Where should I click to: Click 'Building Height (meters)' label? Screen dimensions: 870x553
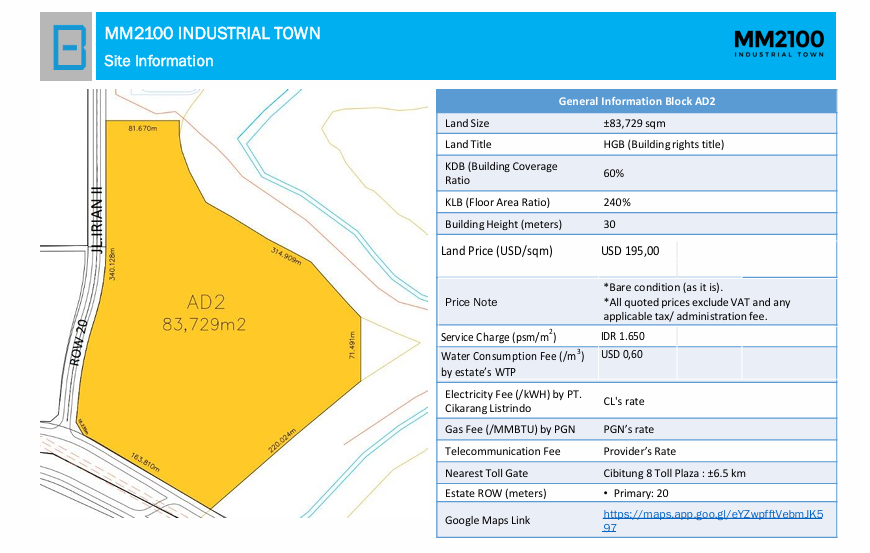tap(503, 224)
